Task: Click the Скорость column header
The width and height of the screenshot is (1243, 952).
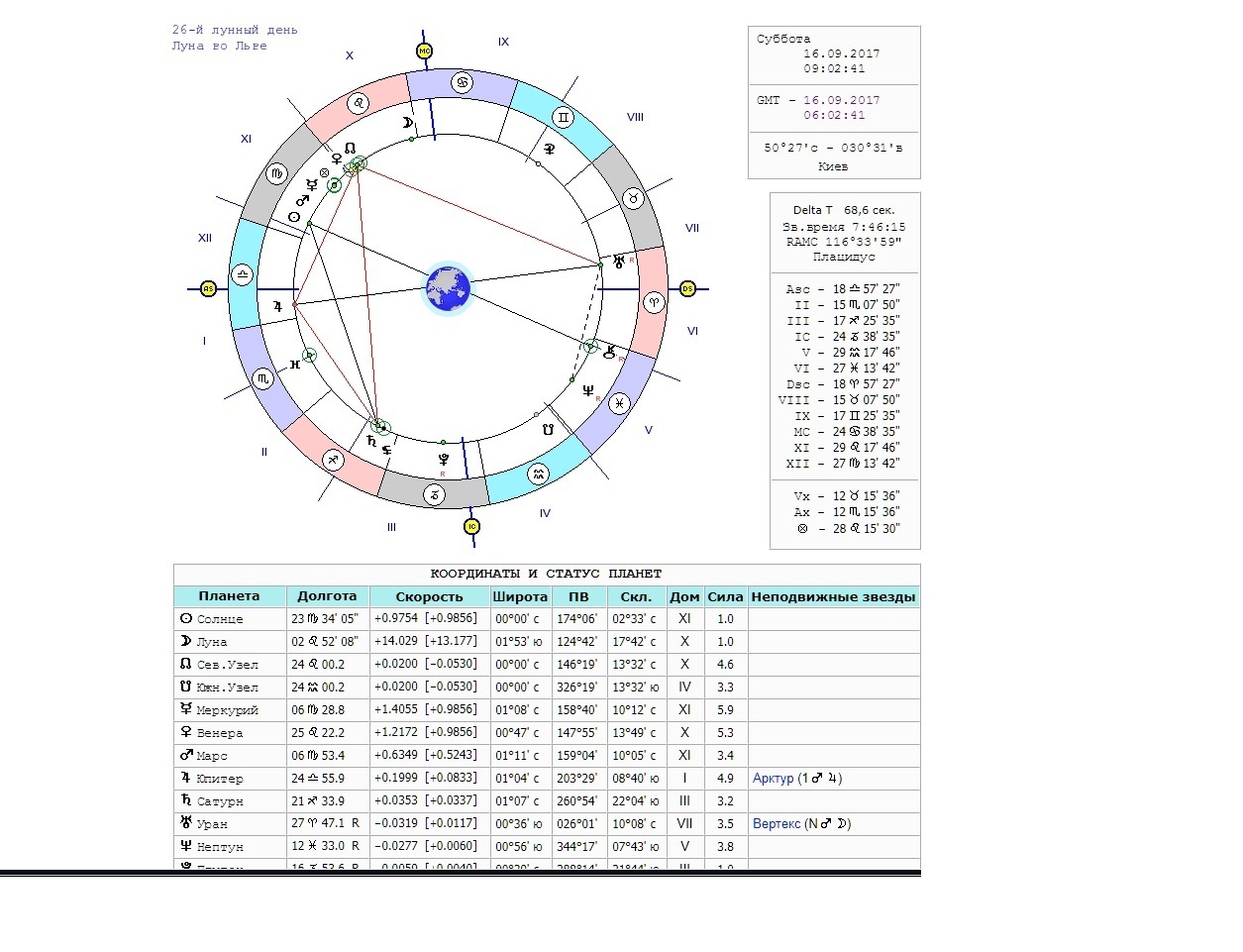Action: click(x=429, y=596)
